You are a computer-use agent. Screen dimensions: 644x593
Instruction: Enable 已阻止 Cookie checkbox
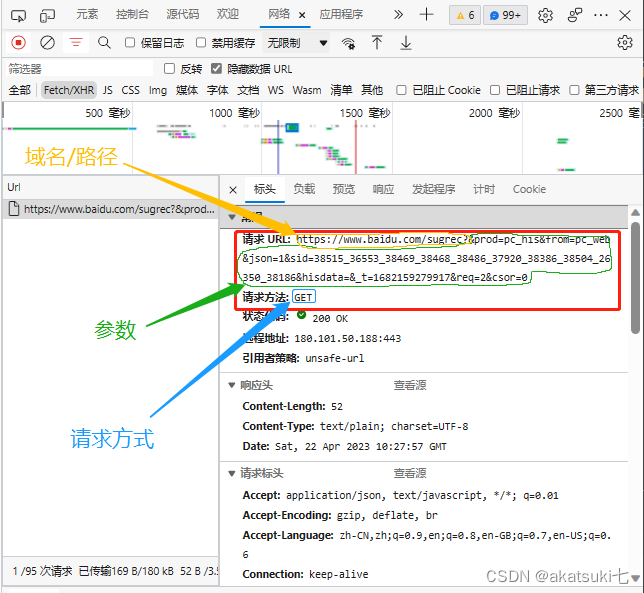tap(401, 90)
